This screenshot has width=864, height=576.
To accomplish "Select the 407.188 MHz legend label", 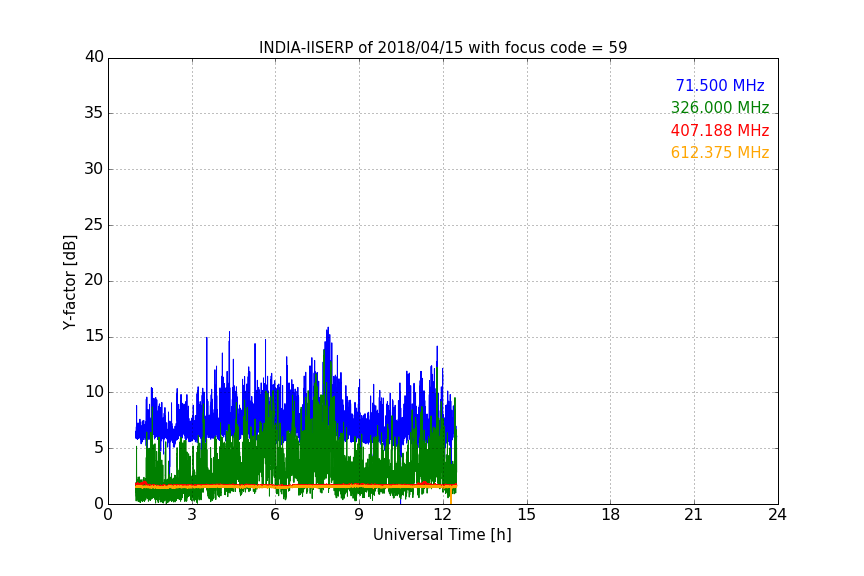I will pyautogui.click(x=720, y=130).
